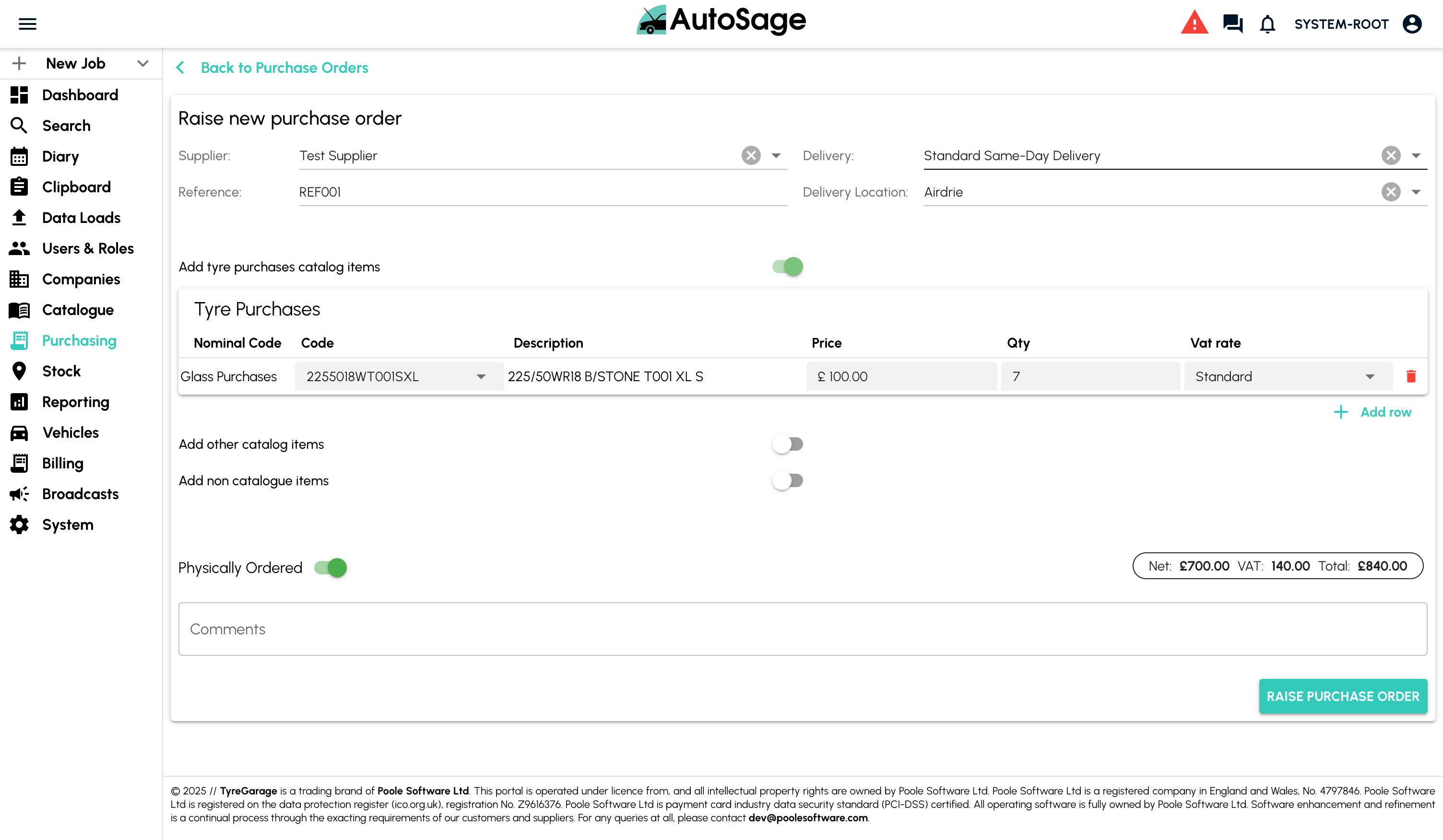The height and width of the screenshot is (840, 1443).
Task: Disable the Add tyre purchases catalog items toggle
Action: coord(787,267)
